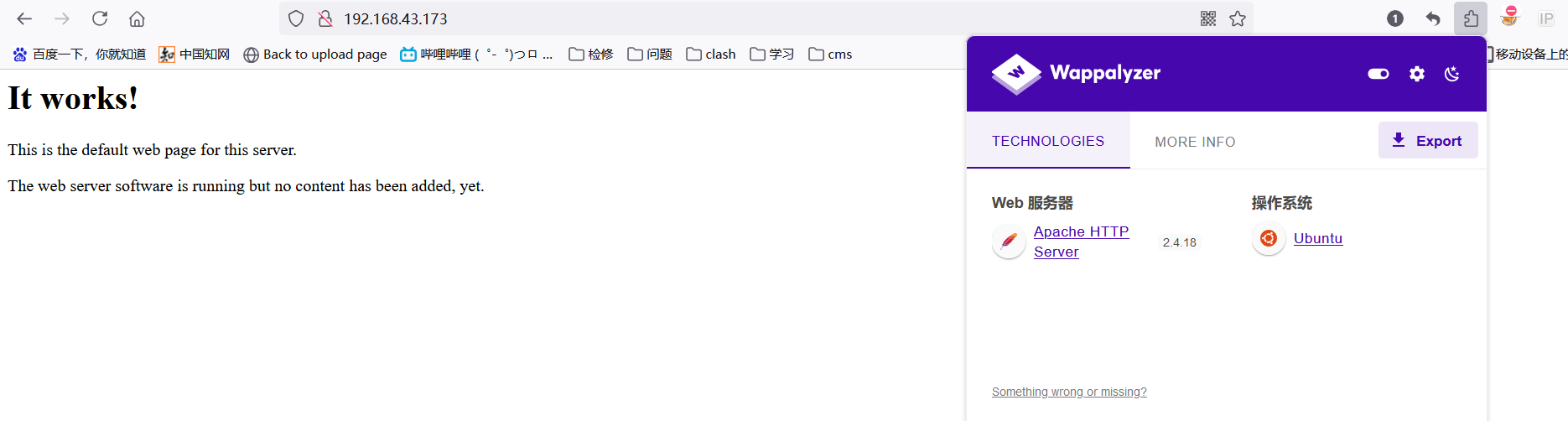Select the TECHNOLOGIES tab
1568x421 pixels.
(1048, 141)
